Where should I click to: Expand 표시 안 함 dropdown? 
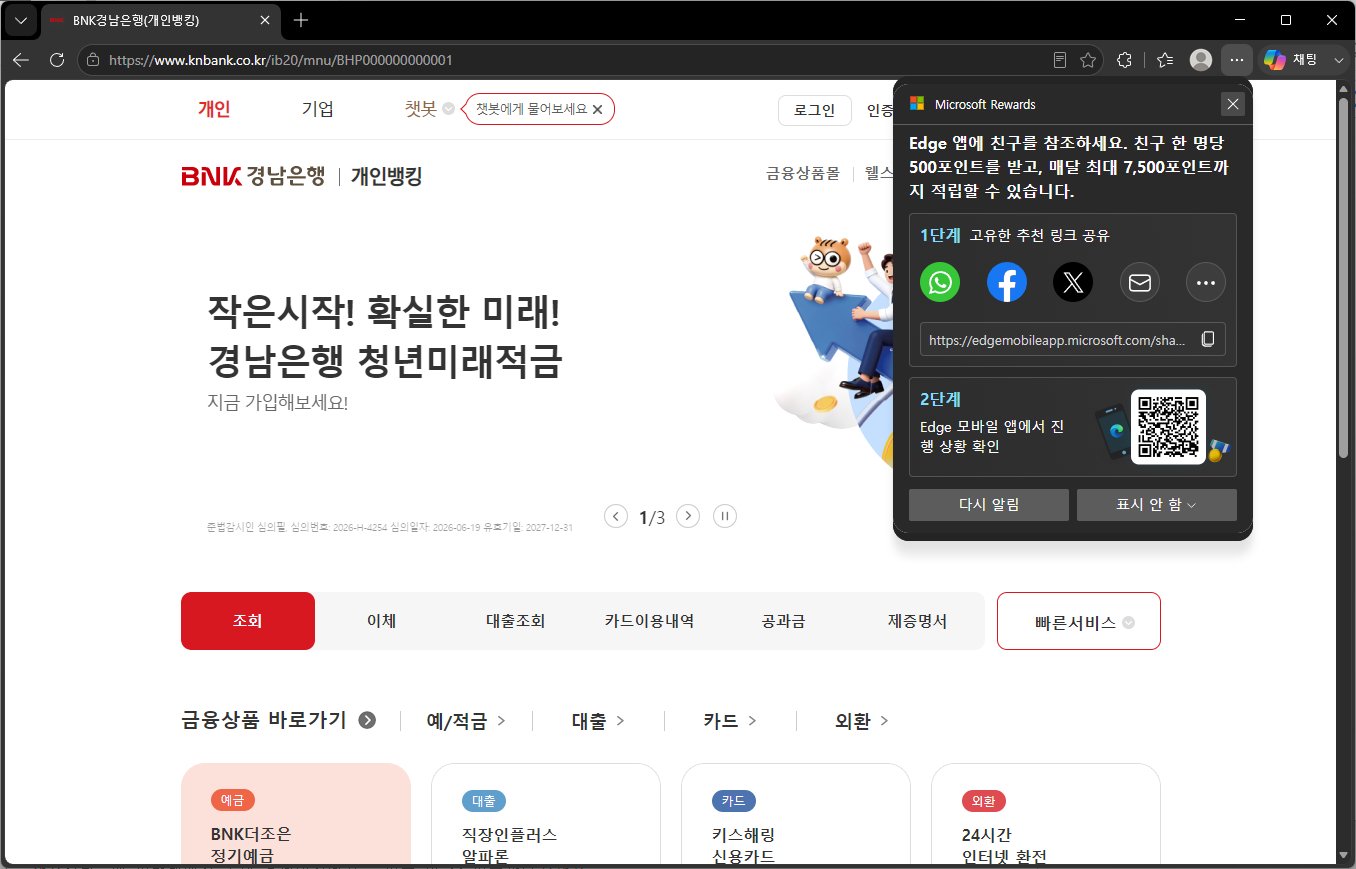1157,505
